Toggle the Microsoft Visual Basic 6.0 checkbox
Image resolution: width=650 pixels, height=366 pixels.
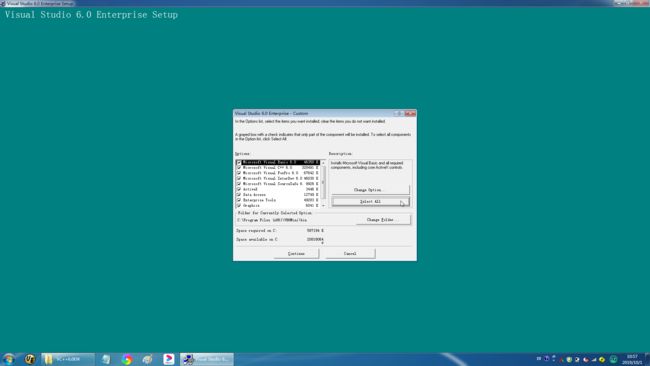[239, 162]
